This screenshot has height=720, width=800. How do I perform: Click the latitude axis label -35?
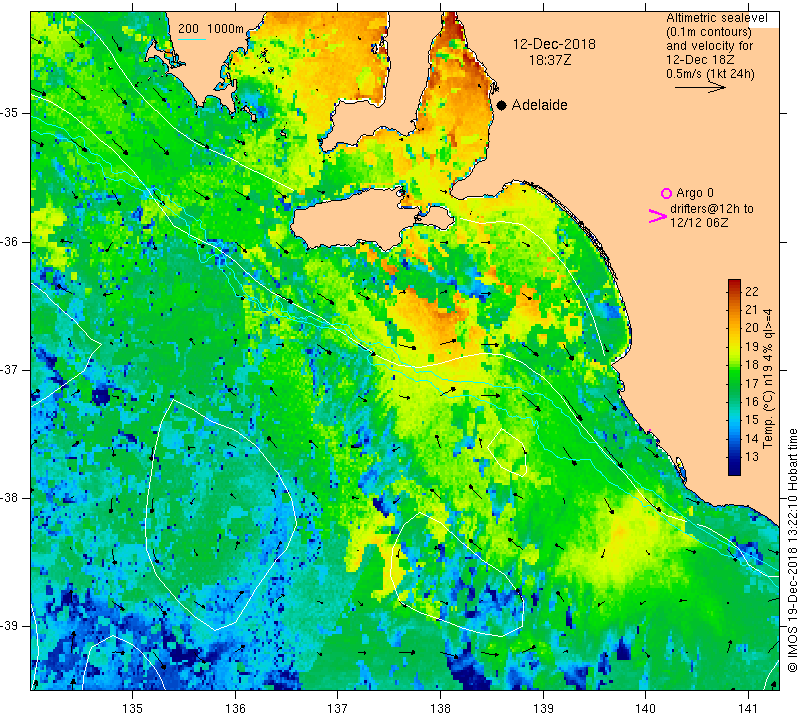point(9,113)
